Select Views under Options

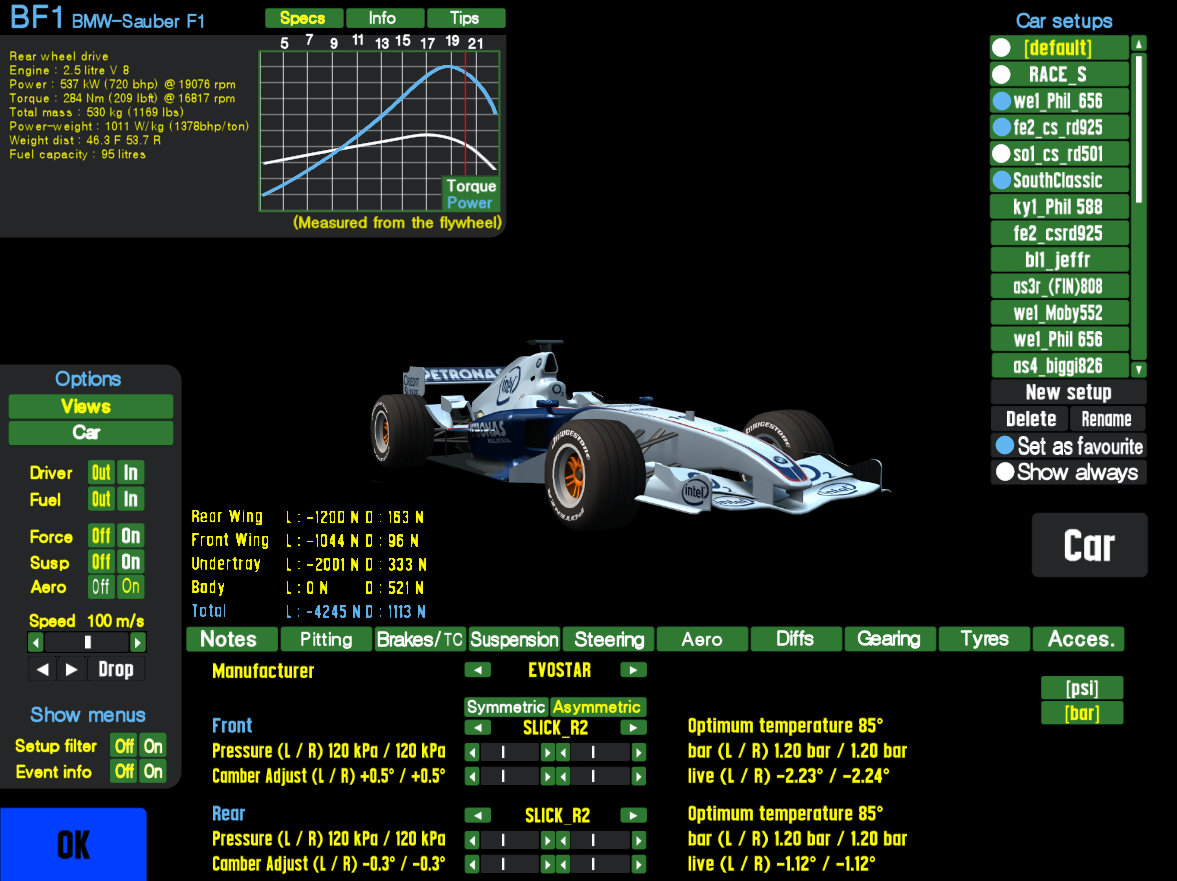tap(91, 407)
